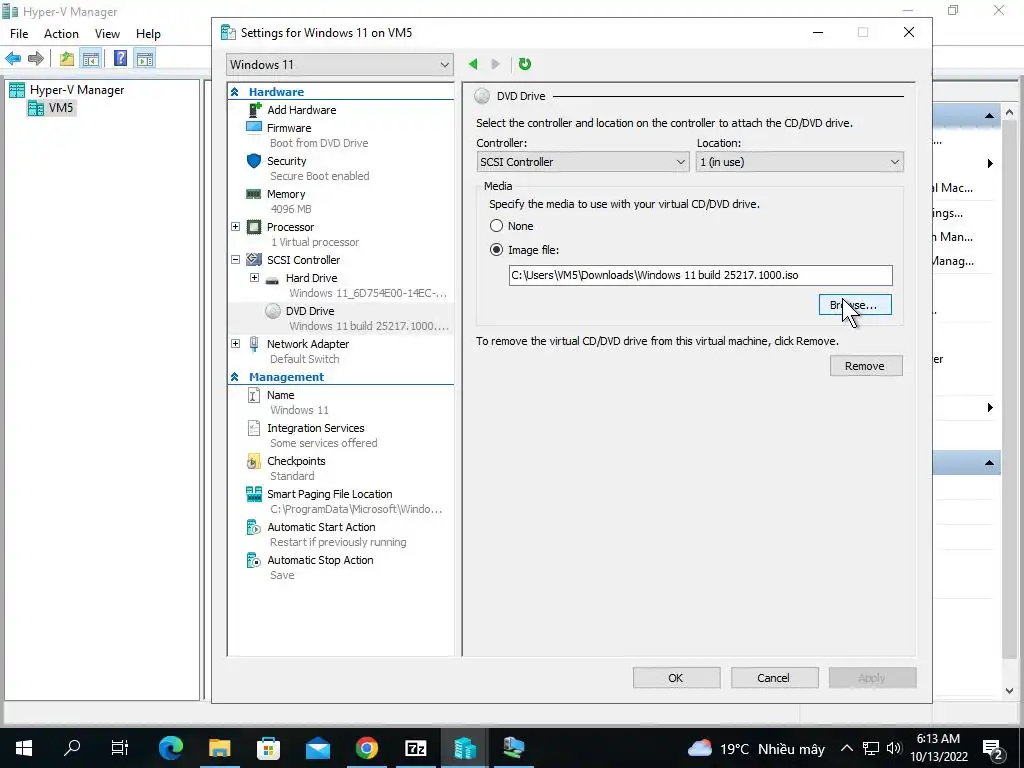Click OK to confirm settings
This screenshot has height=768, width=1024.
point(676,678)
